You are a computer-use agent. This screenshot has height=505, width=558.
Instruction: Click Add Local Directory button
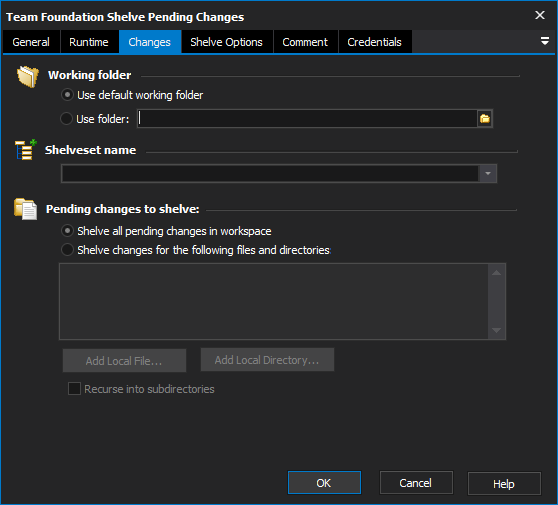click(267, 360)
